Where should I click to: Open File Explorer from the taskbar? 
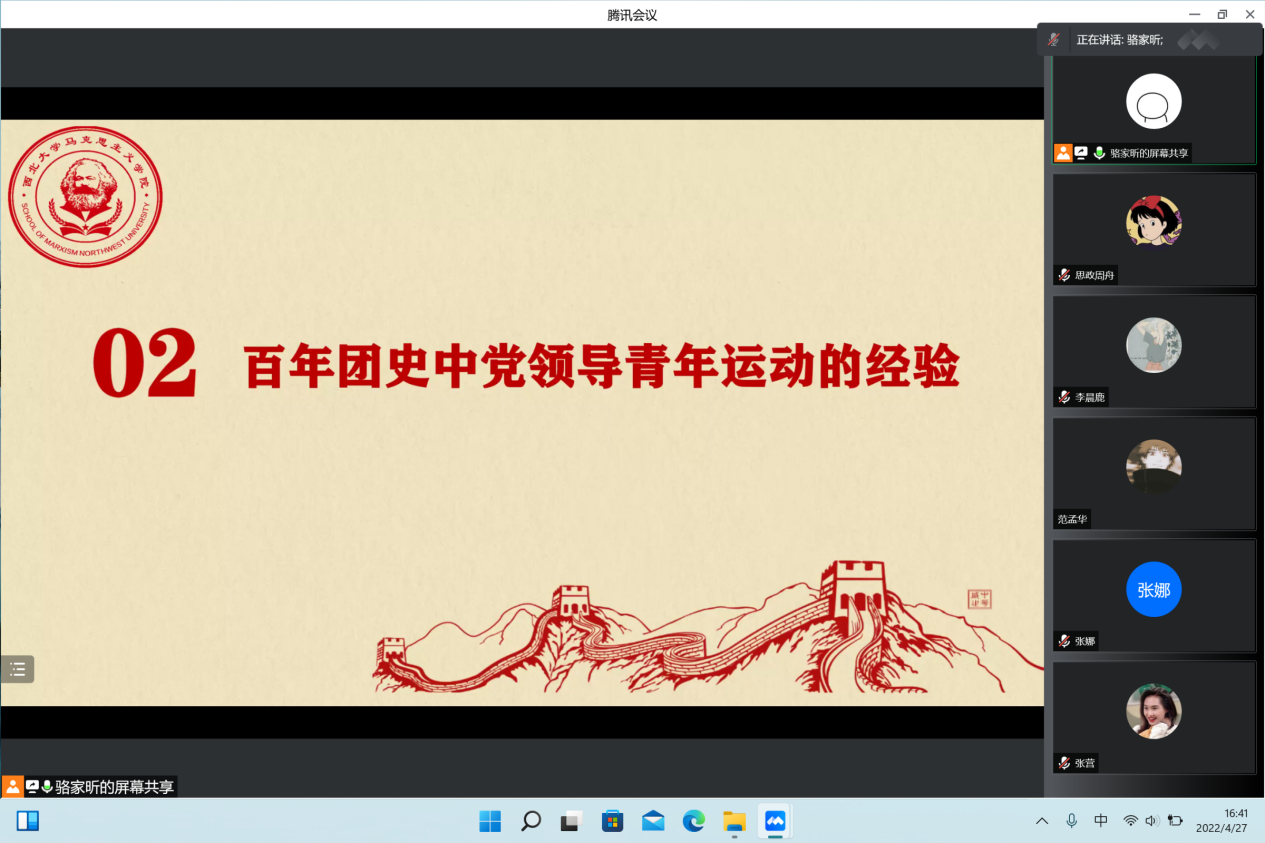(735, 821)
